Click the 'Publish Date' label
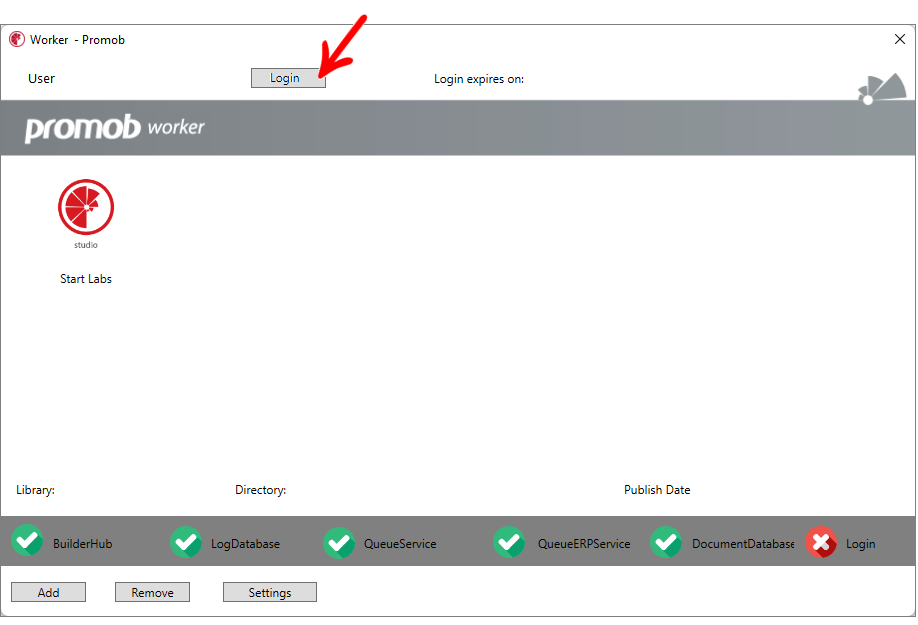The height and width of the screenshot is (625, 918). coord(657,490)
